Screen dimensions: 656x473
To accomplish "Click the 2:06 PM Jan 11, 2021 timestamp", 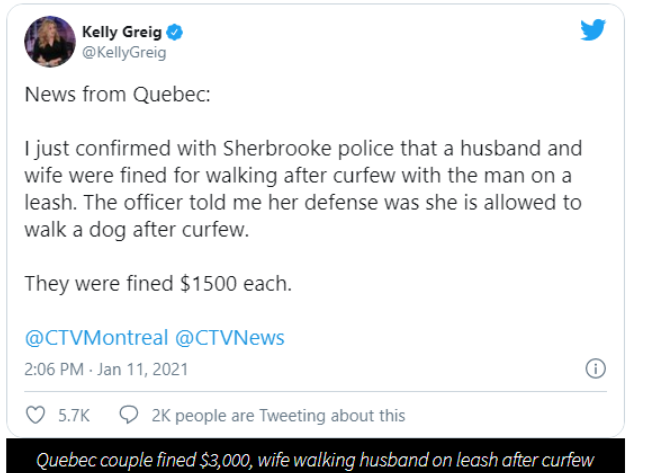I will (x=106, y=369).
